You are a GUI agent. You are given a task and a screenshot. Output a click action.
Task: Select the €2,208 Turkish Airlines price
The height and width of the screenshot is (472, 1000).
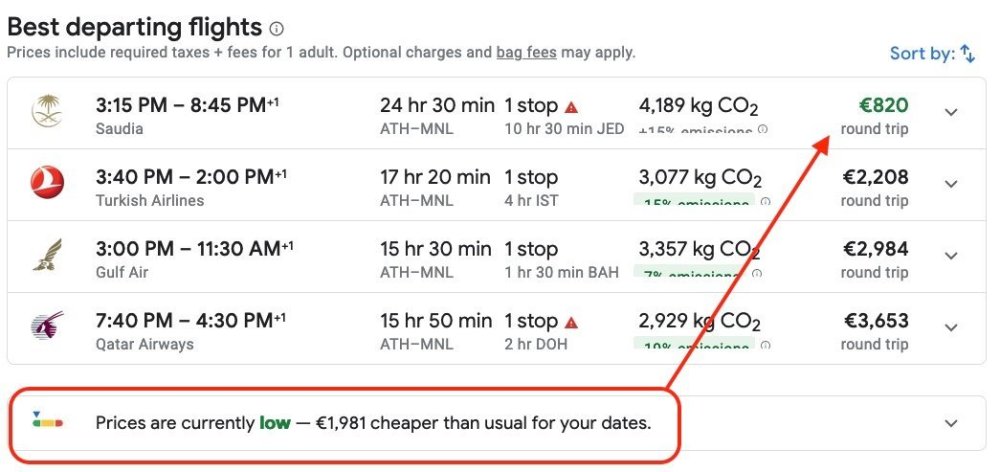pos(875,178)
